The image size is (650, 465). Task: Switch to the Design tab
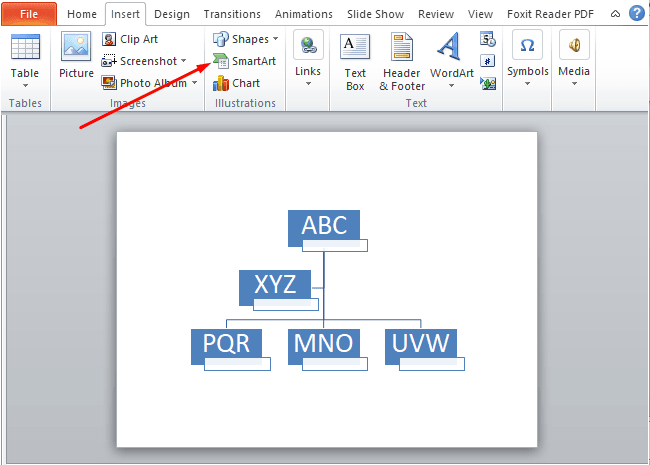click(x=172, y=14)
